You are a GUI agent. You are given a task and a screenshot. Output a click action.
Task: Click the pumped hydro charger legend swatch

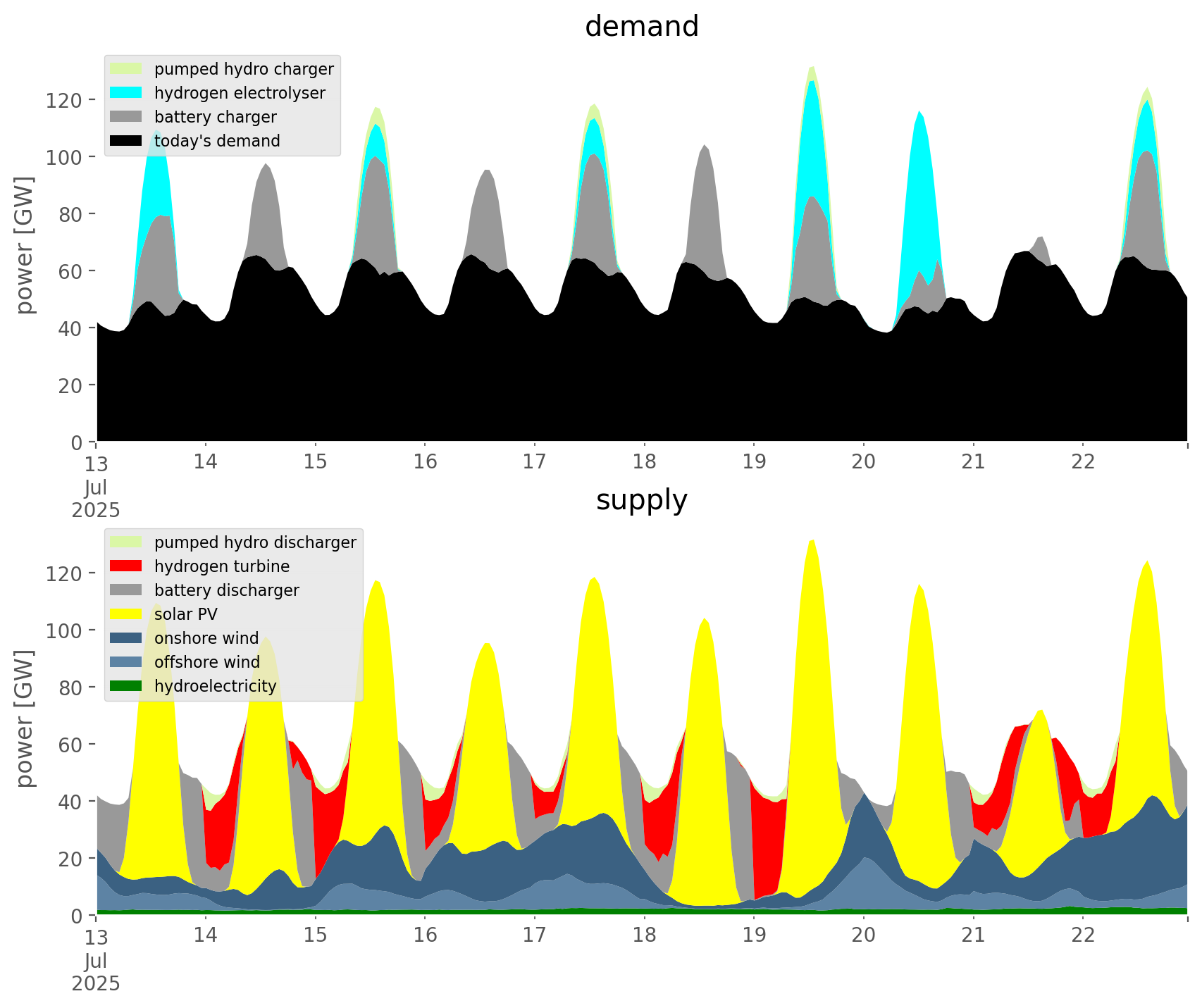pyautogui.click(x=126, y=69)
